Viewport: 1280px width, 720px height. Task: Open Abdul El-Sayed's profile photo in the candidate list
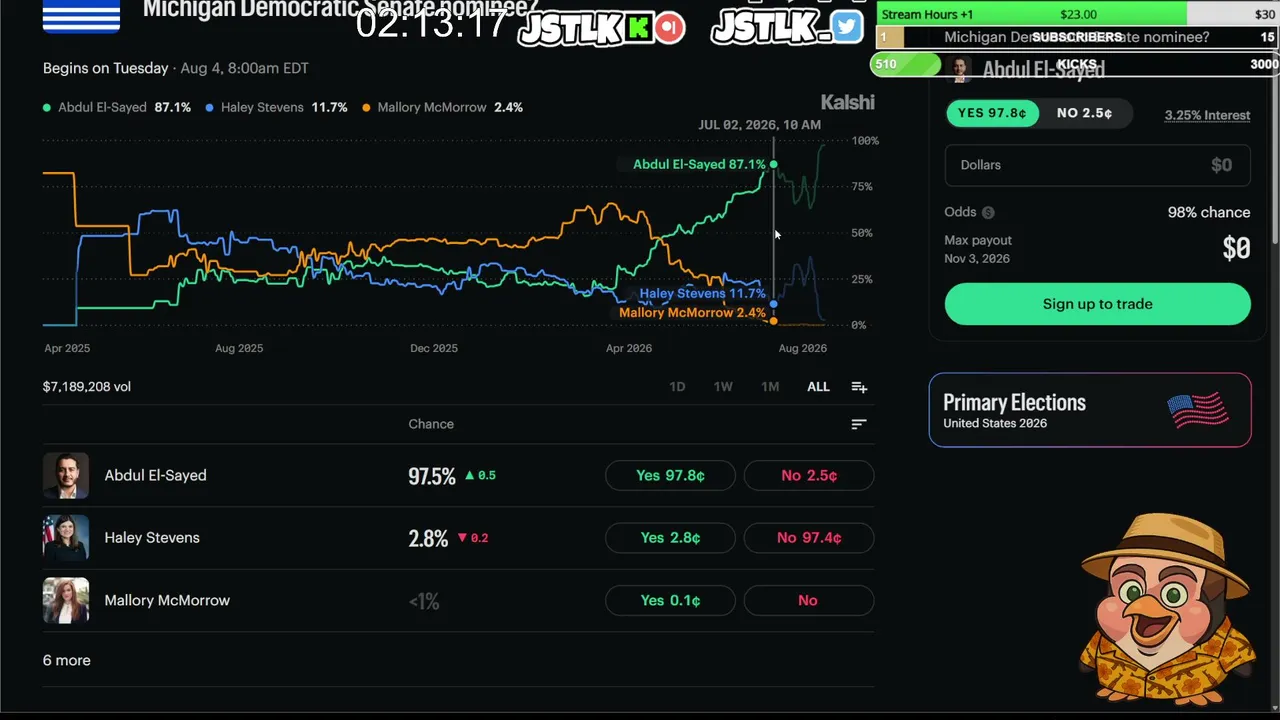pos(66,475)
